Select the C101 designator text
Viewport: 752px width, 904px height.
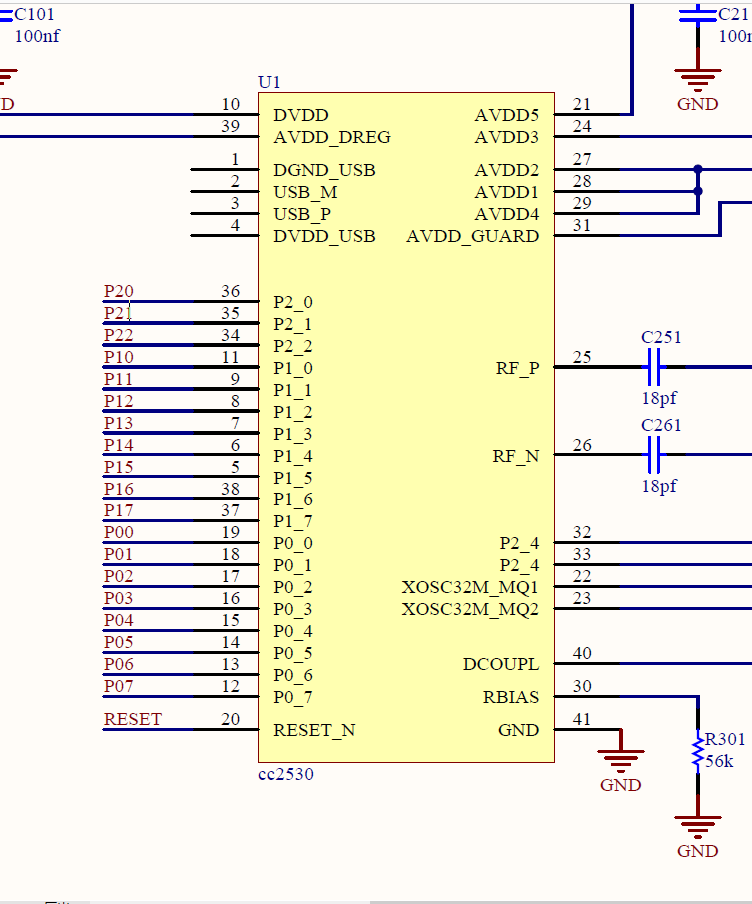tap(35, 14)
